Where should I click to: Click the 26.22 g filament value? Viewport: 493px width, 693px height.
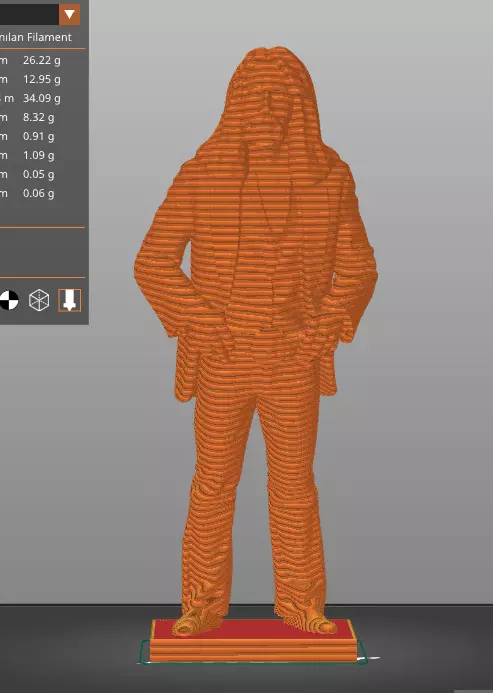click(x=42, y=61)
